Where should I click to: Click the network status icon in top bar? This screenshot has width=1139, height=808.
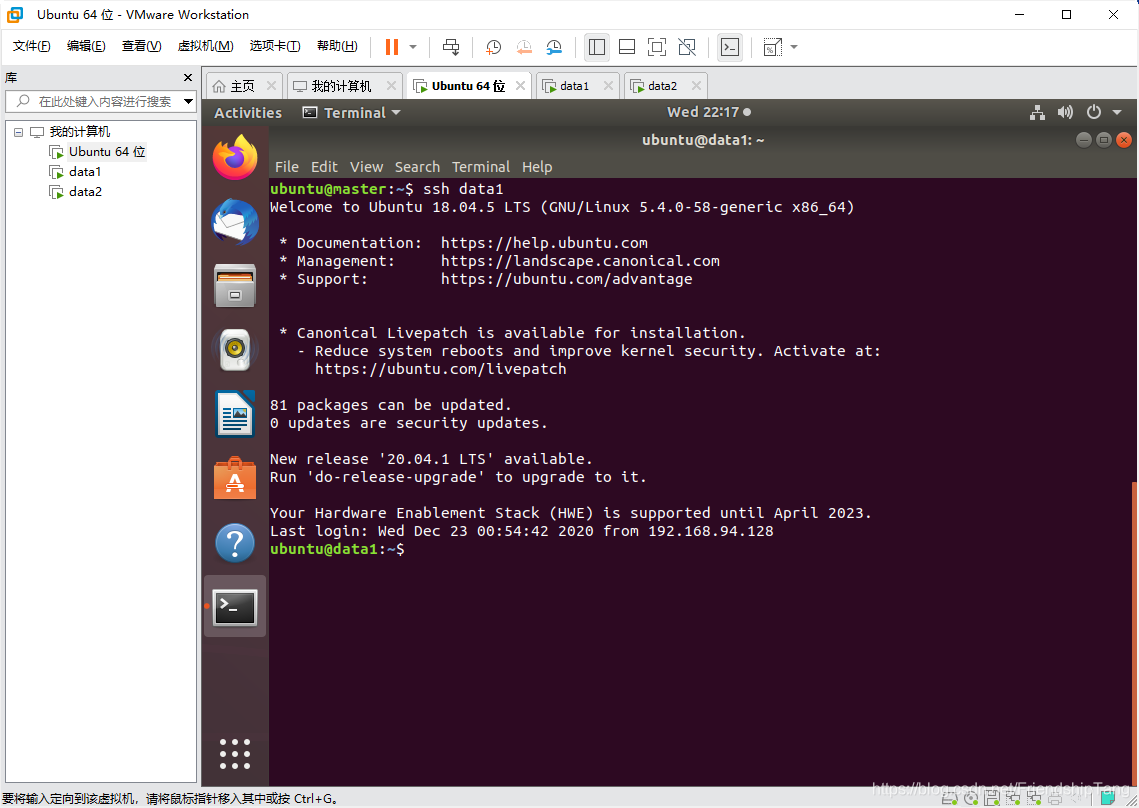(1037, 112)
